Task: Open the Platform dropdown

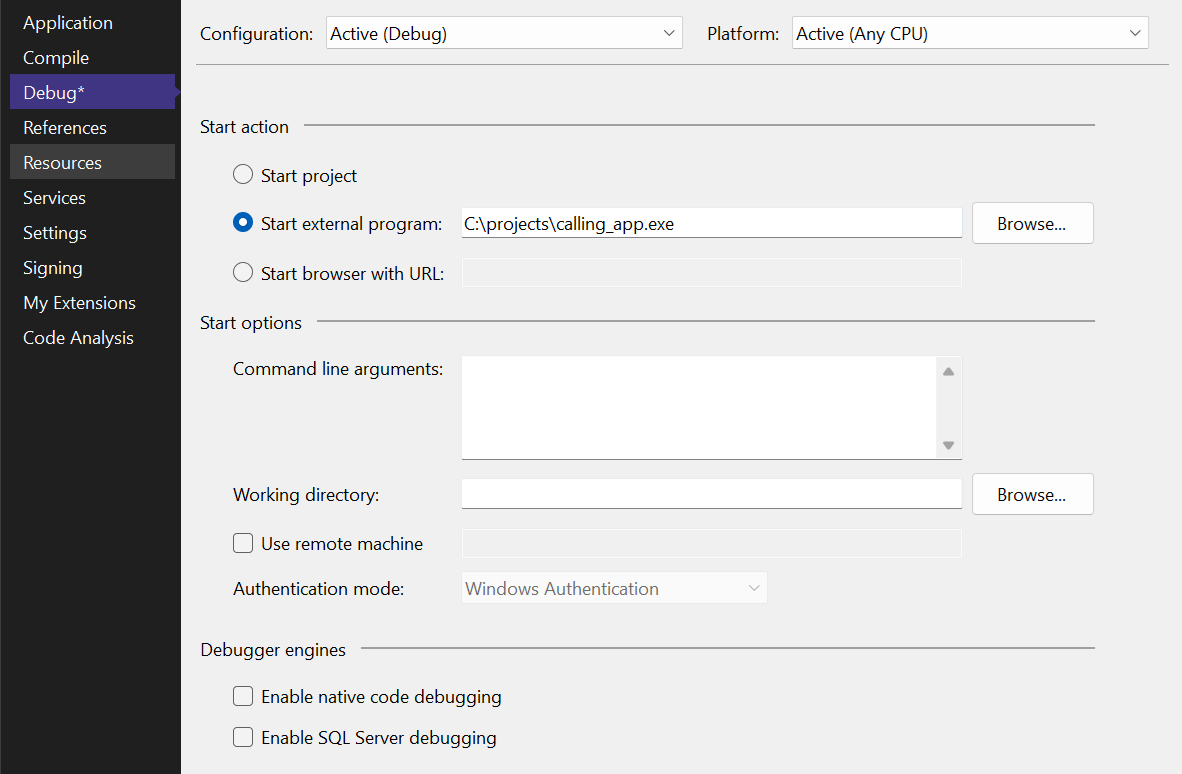Action: (x=969, y=32)
